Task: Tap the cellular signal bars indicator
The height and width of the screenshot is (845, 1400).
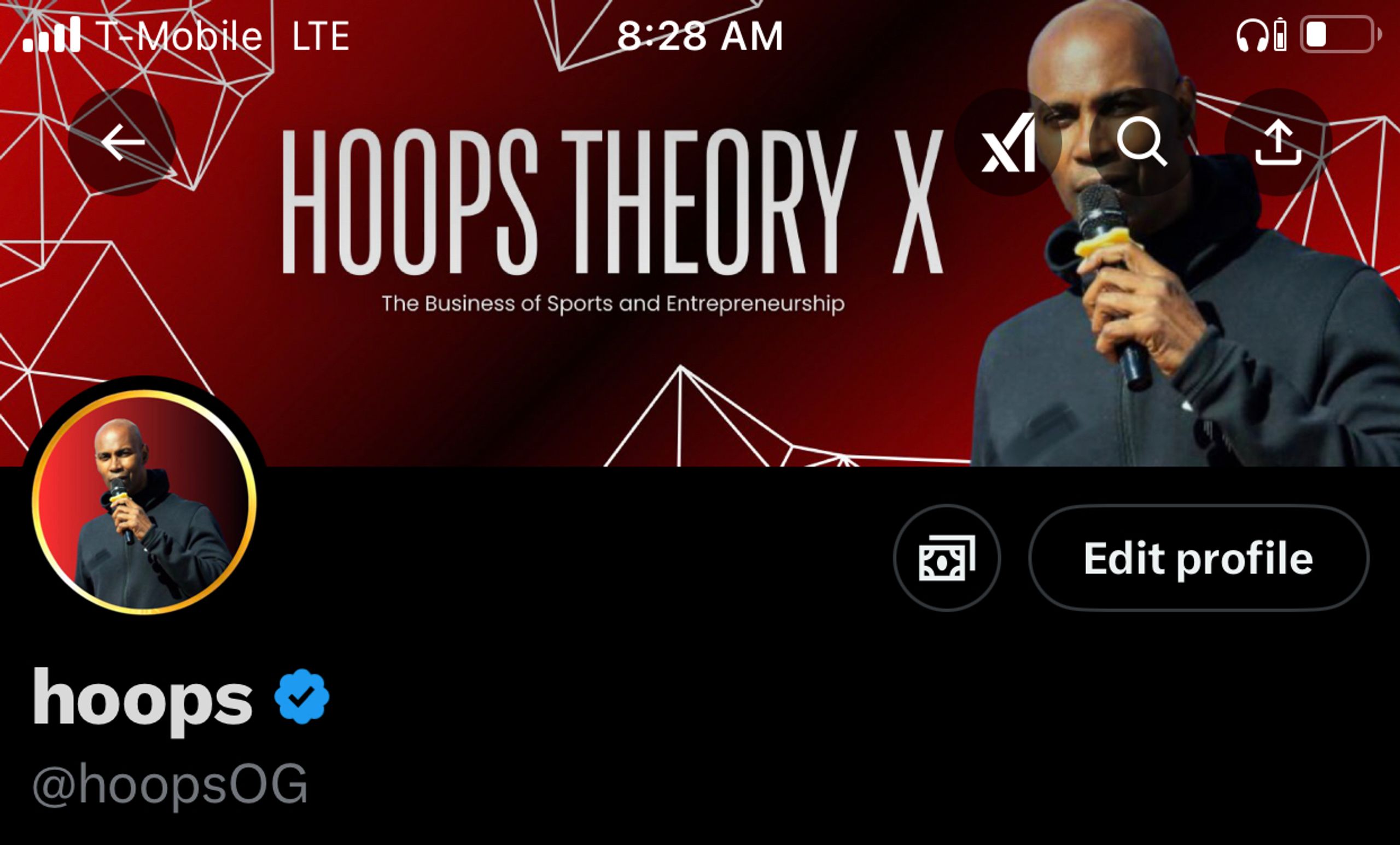Action: click(51, 34)
